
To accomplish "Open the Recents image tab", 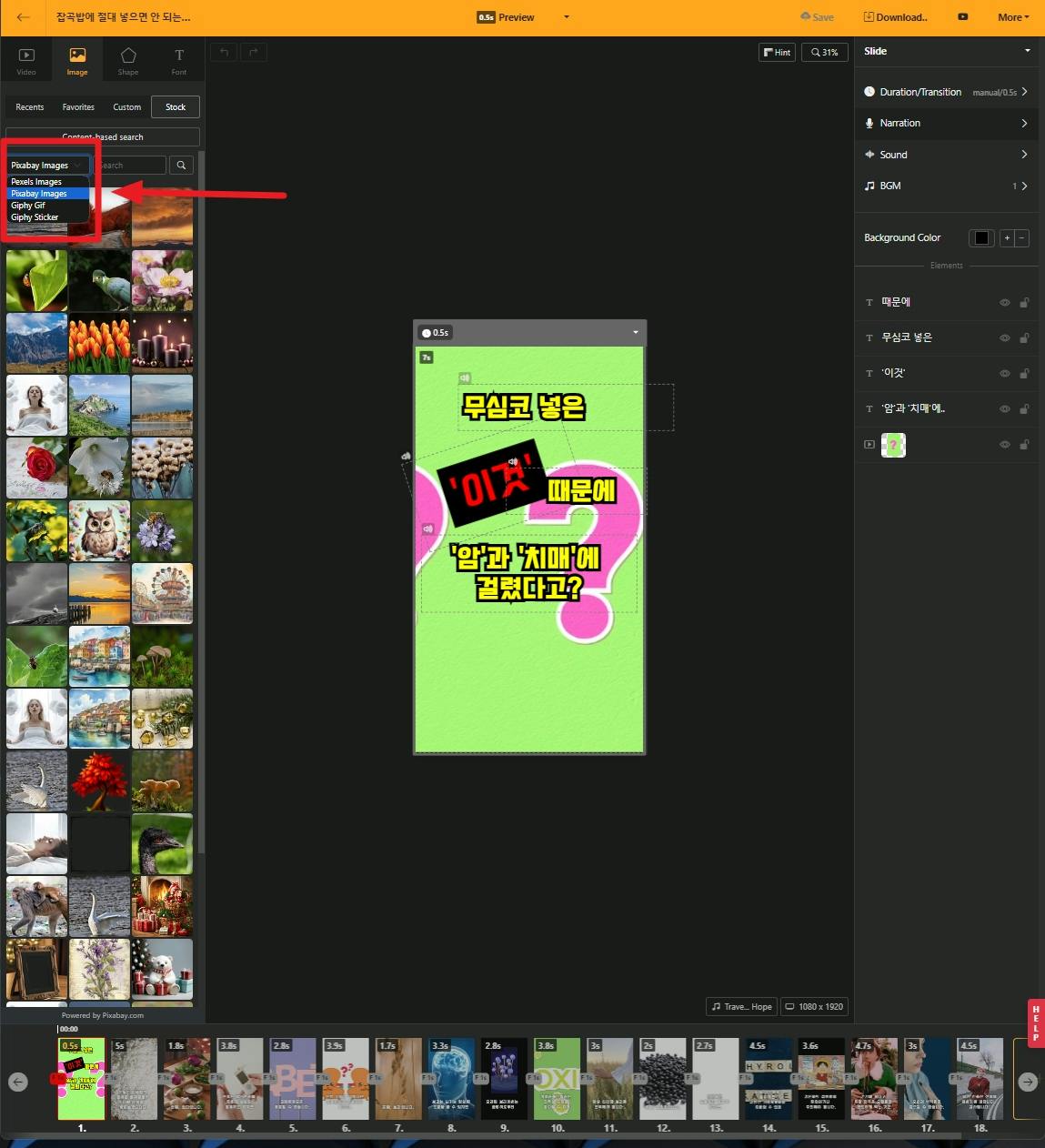I will coord(30,107).
